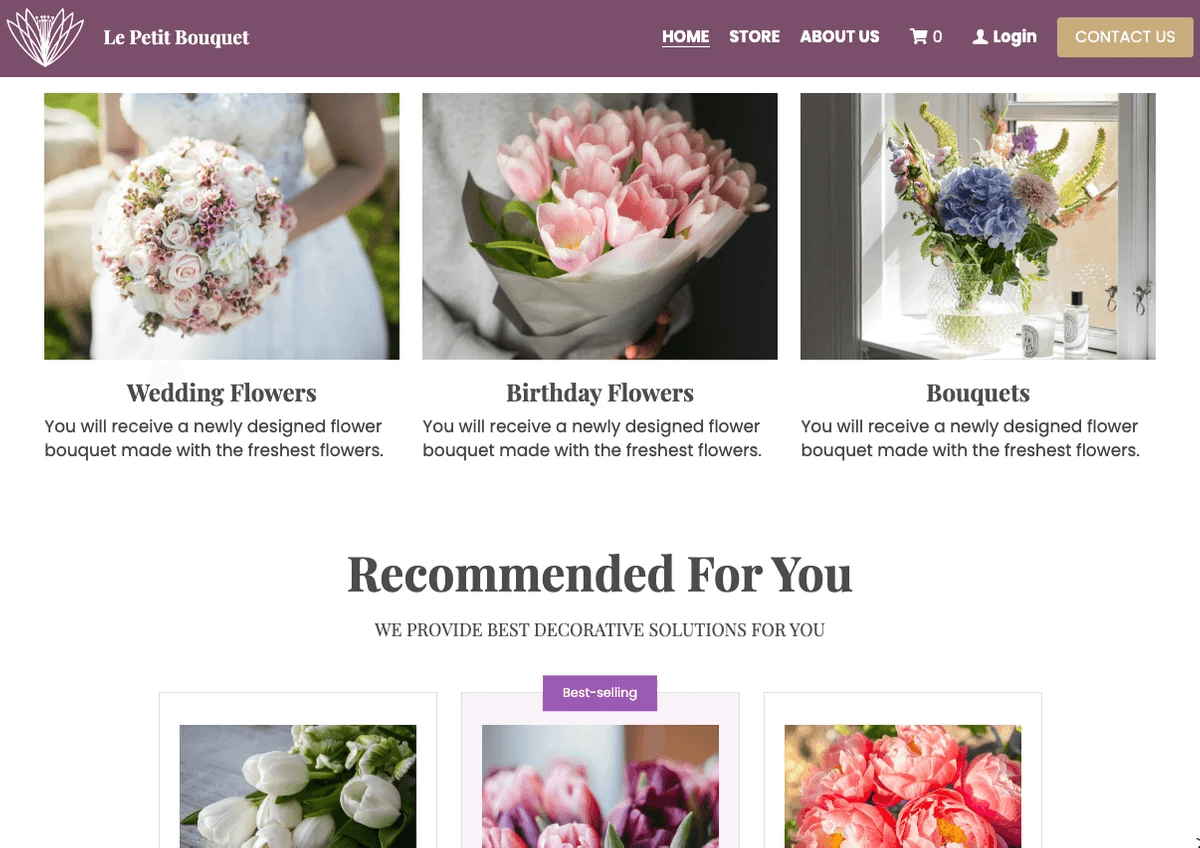Open the shopping cart icon

pyautogui.click(x=918, y=37)
